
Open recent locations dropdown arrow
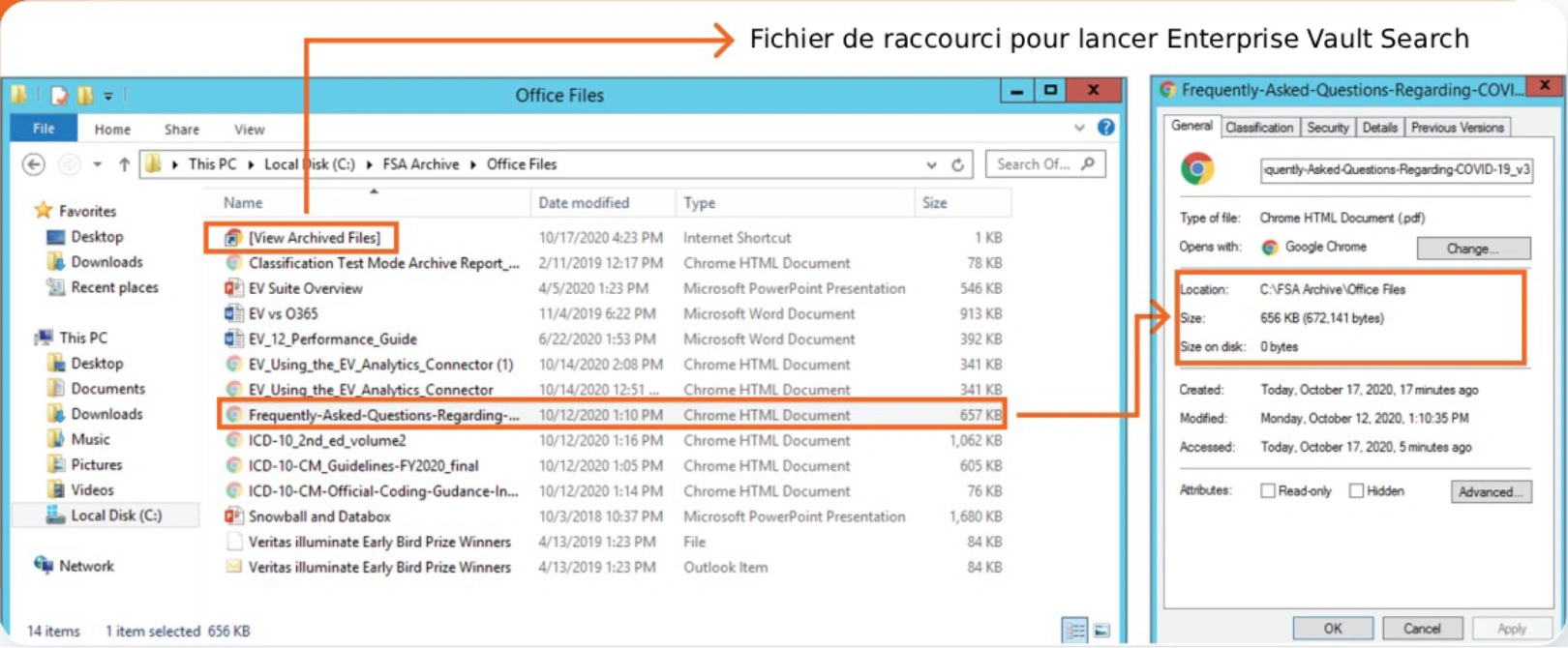[97, 164]
